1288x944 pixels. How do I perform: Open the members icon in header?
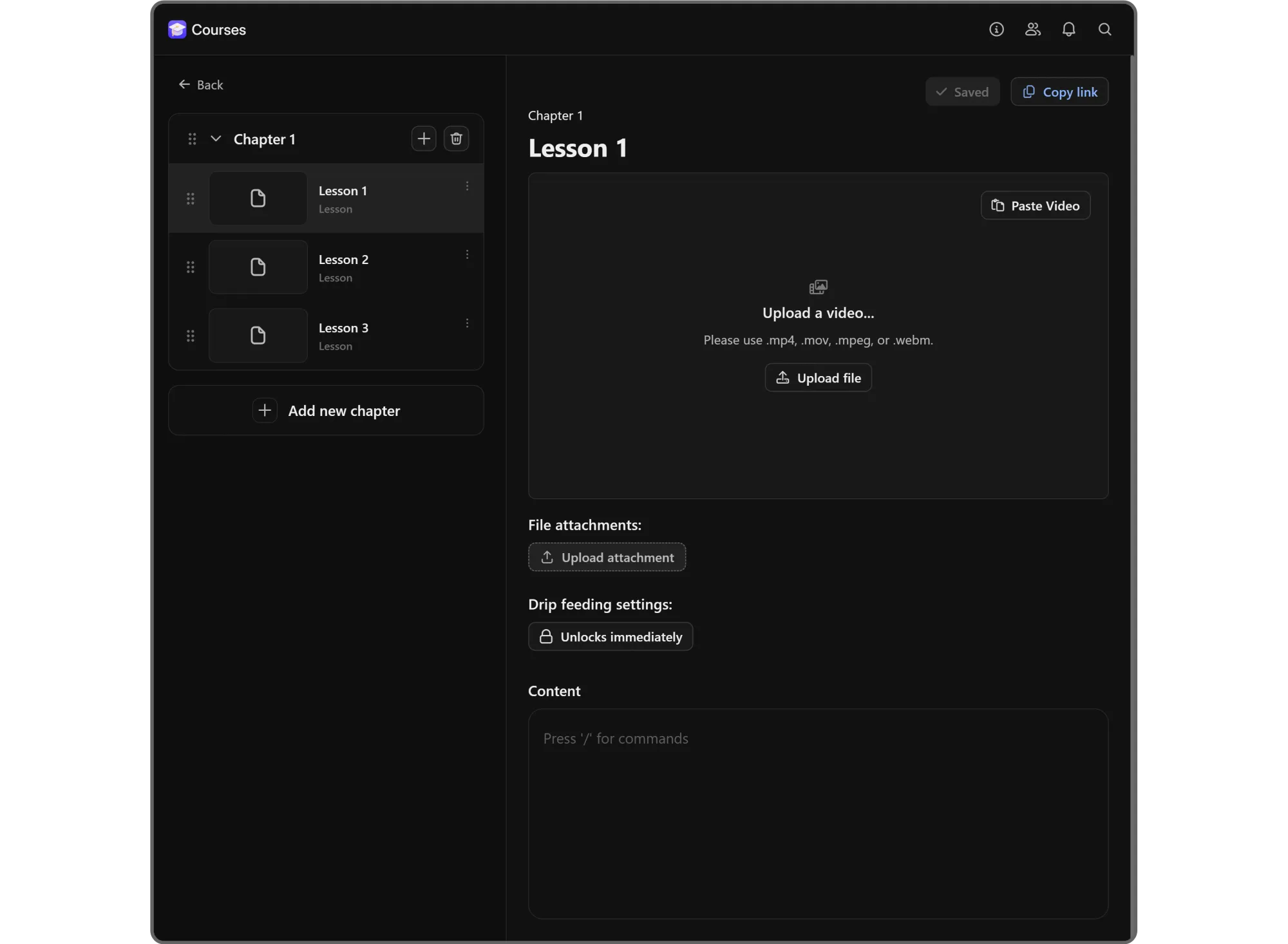[x=1032, y=30]
